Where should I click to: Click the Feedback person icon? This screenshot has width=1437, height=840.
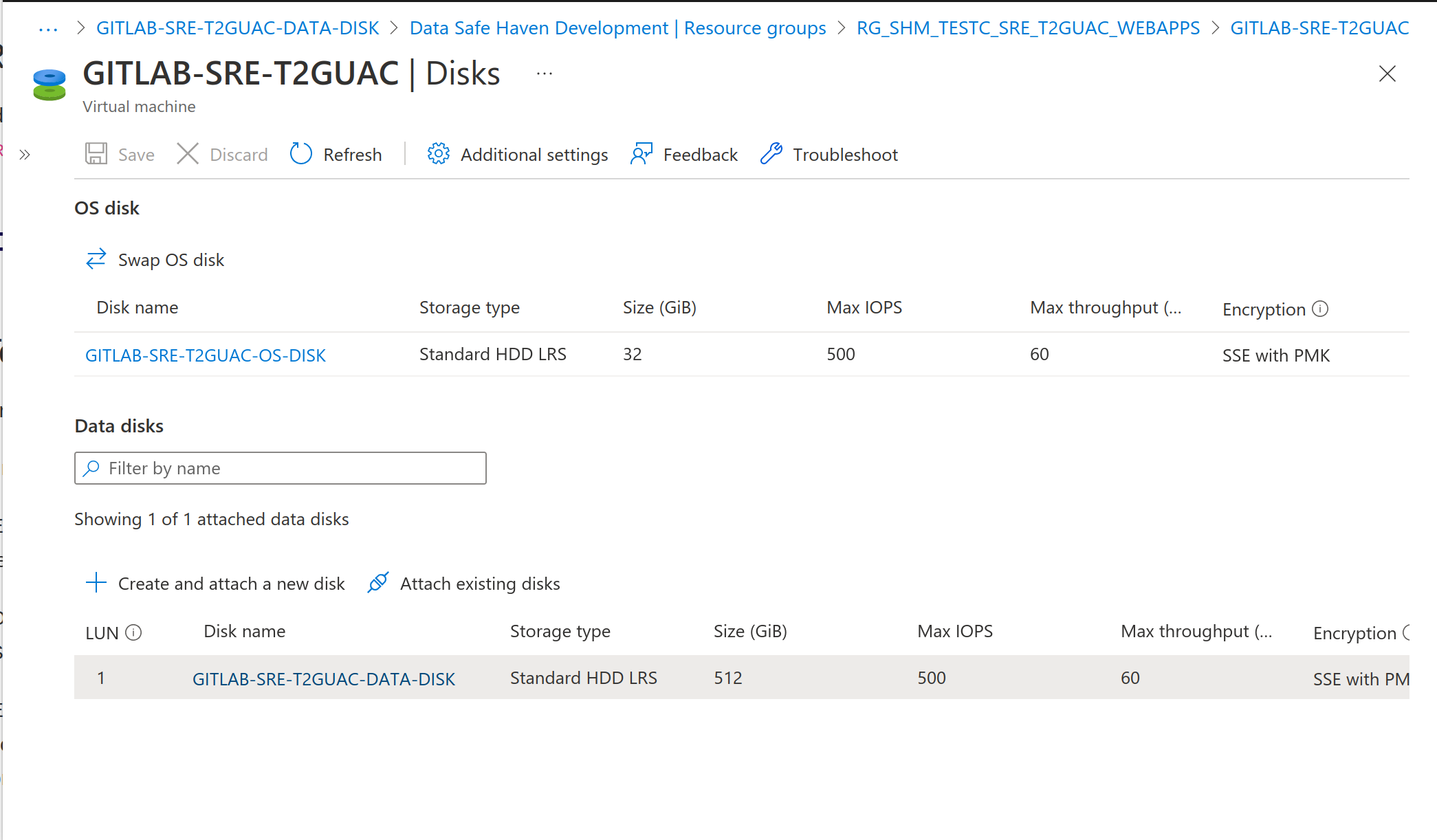(x=641, y=153)
